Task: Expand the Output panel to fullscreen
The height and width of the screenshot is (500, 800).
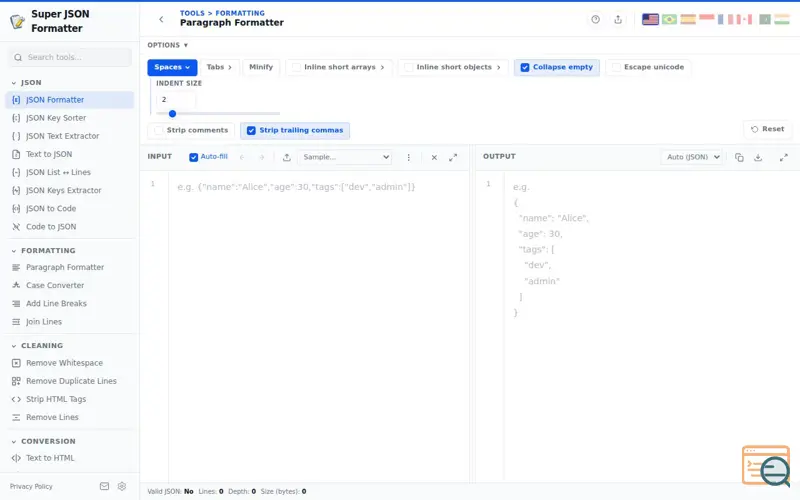Action: (x=784, y=157)
